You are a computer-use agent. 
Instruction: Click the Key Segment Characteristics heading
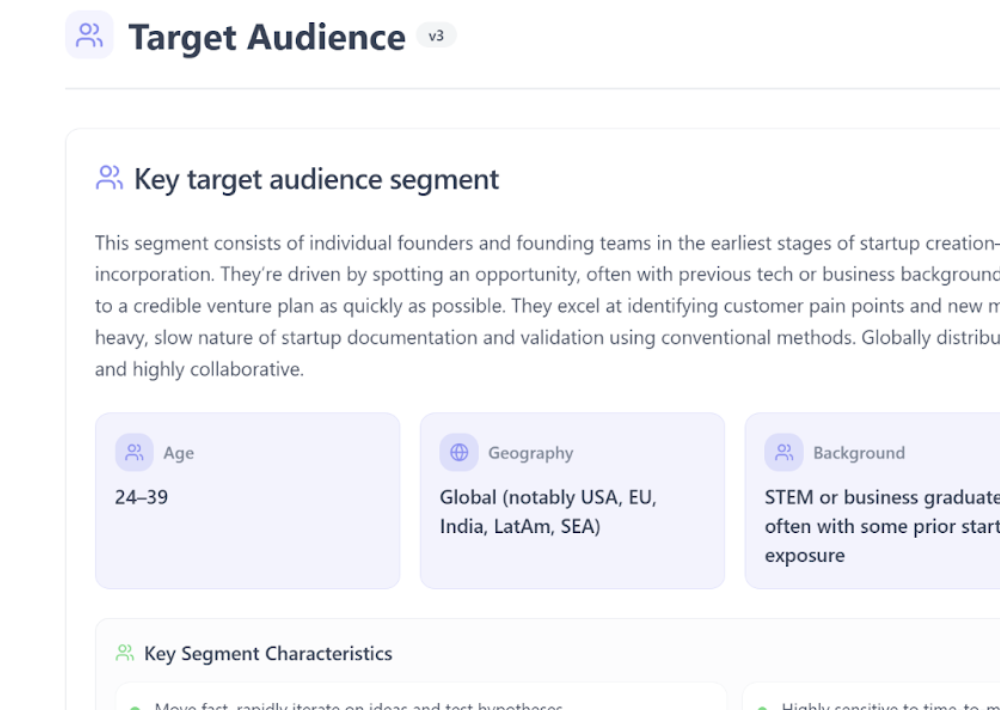(x=268, y=653)
